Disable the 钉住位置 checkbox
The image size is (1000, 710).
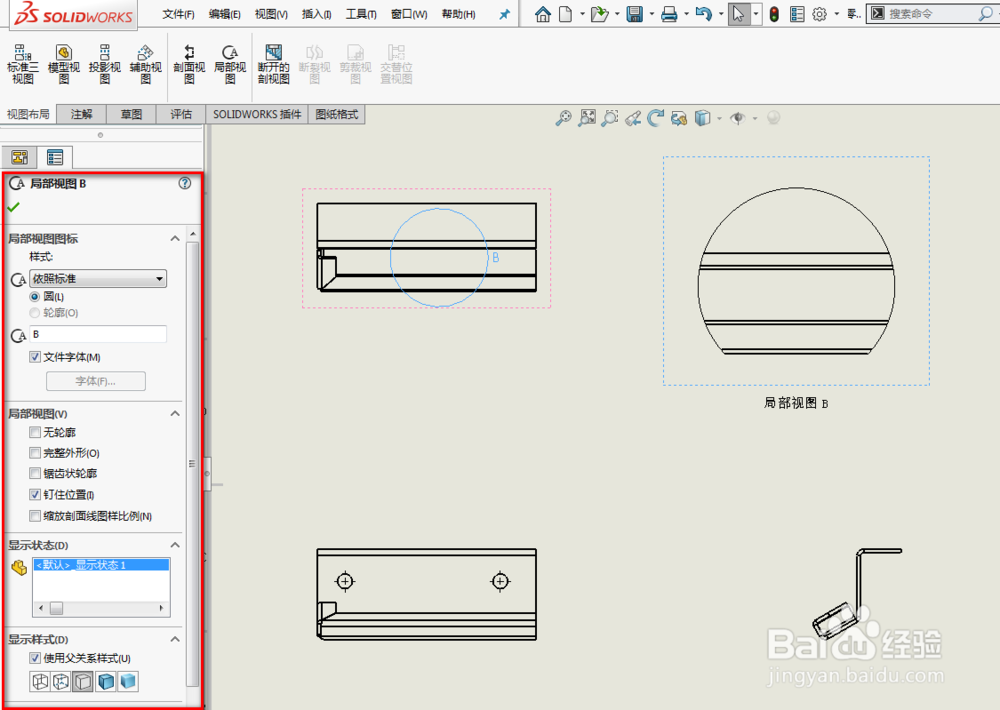(x=35, y=494)
